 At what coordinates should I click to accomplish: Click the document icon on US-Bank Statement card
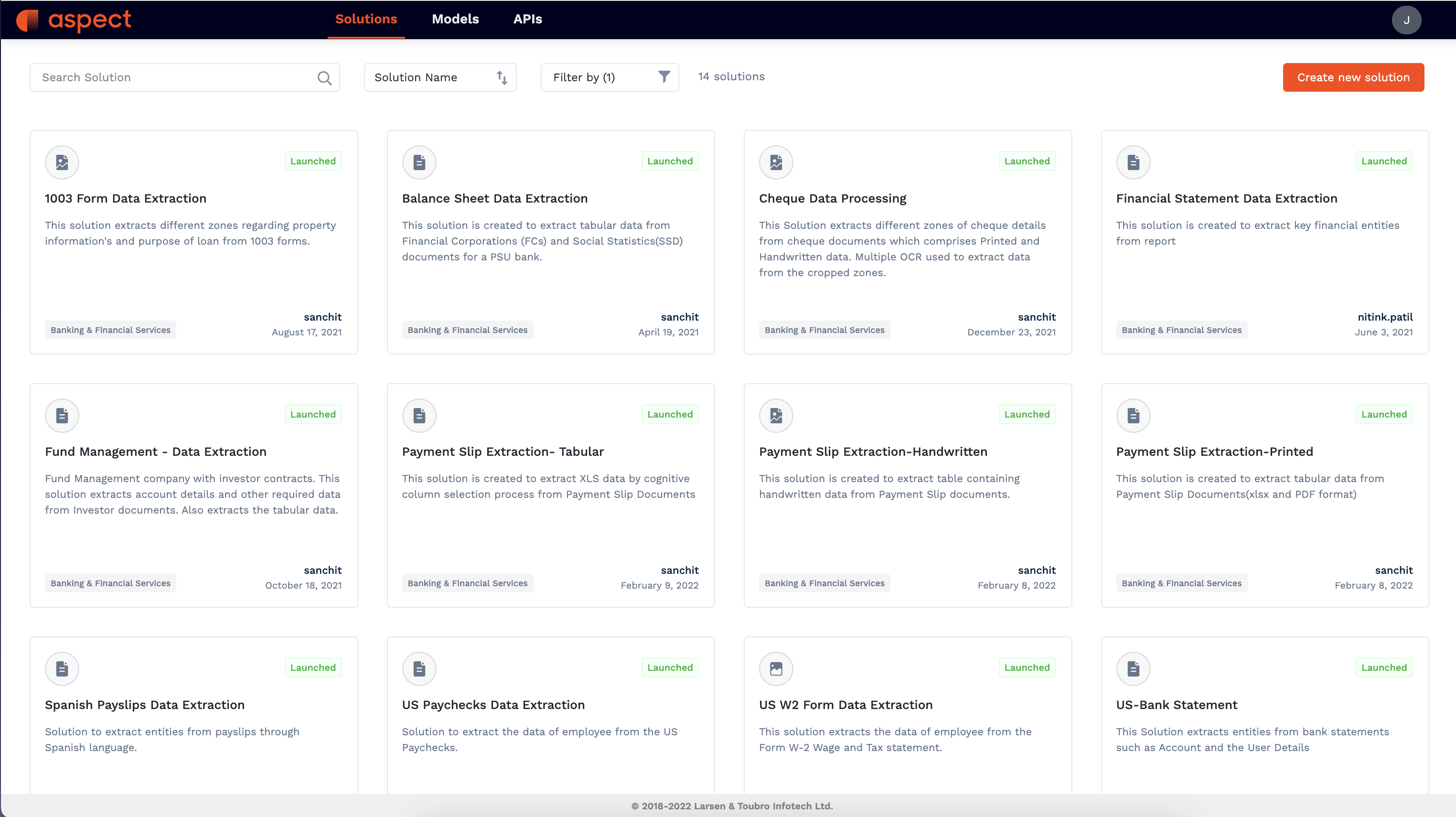coord(1133,668)
